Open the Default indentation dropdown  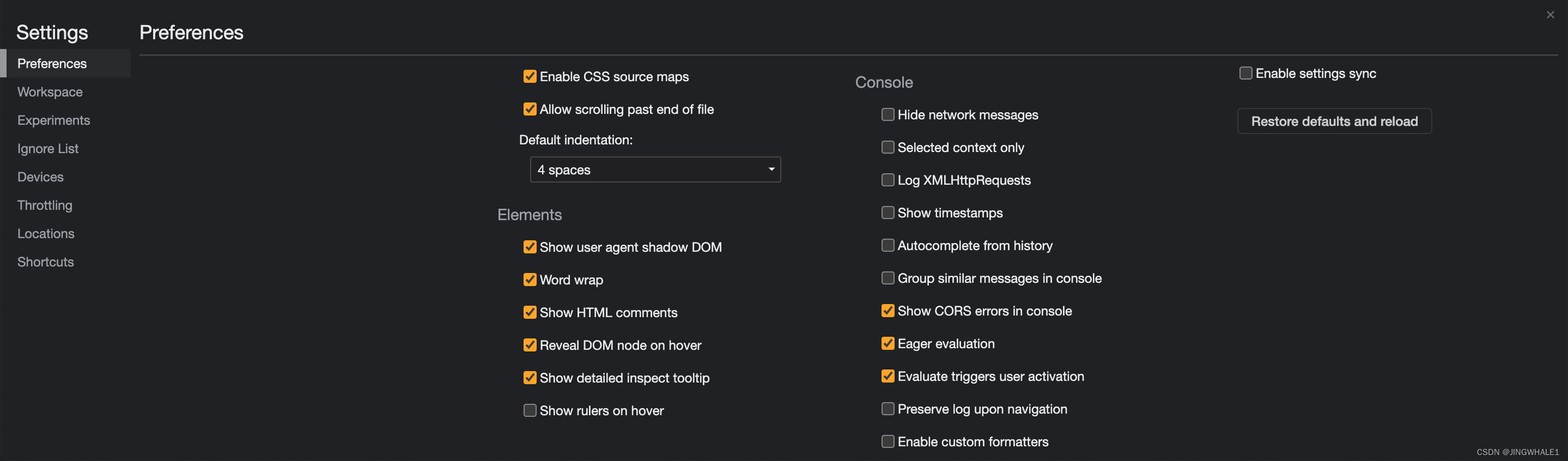655,169
